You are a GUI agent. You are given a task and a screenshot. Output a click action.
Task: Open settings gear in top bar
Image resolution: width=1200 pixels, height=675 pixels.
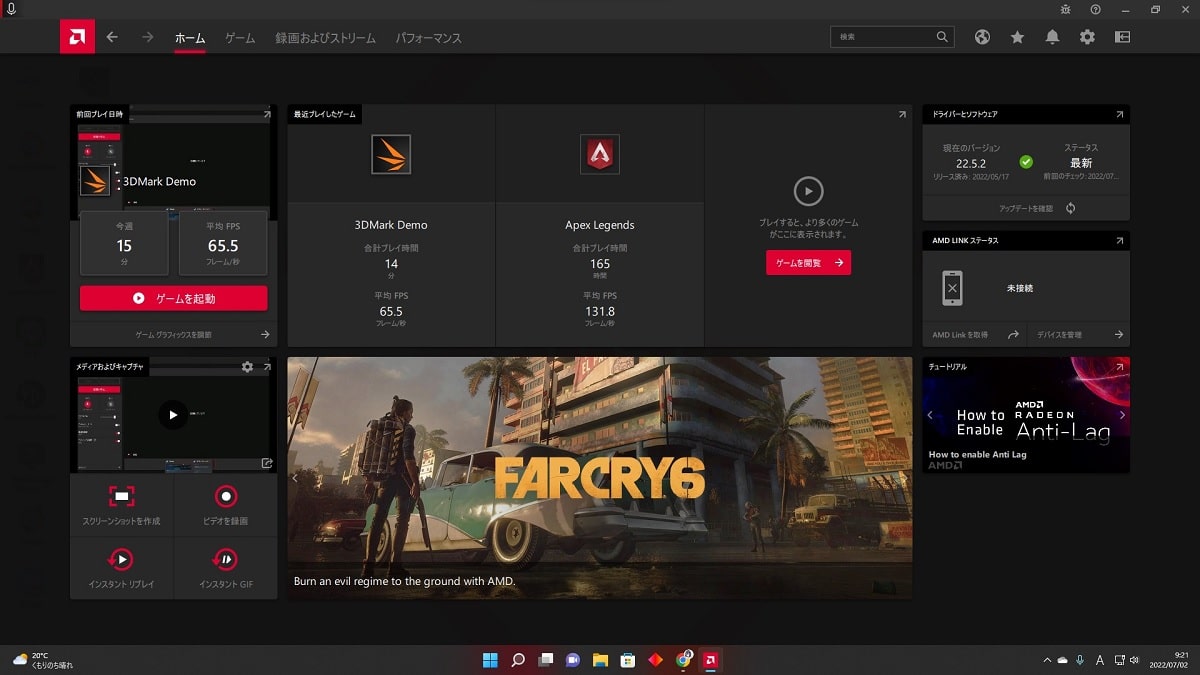pyautogui.click(x=1087, y=37)
